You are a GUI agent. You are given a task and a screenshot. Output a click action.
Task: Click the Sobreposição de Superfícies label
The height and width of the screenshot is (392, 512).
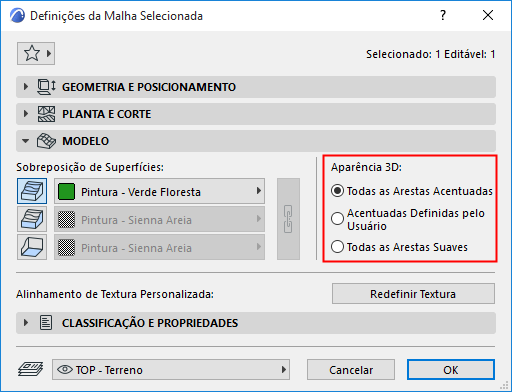[90, 167]
